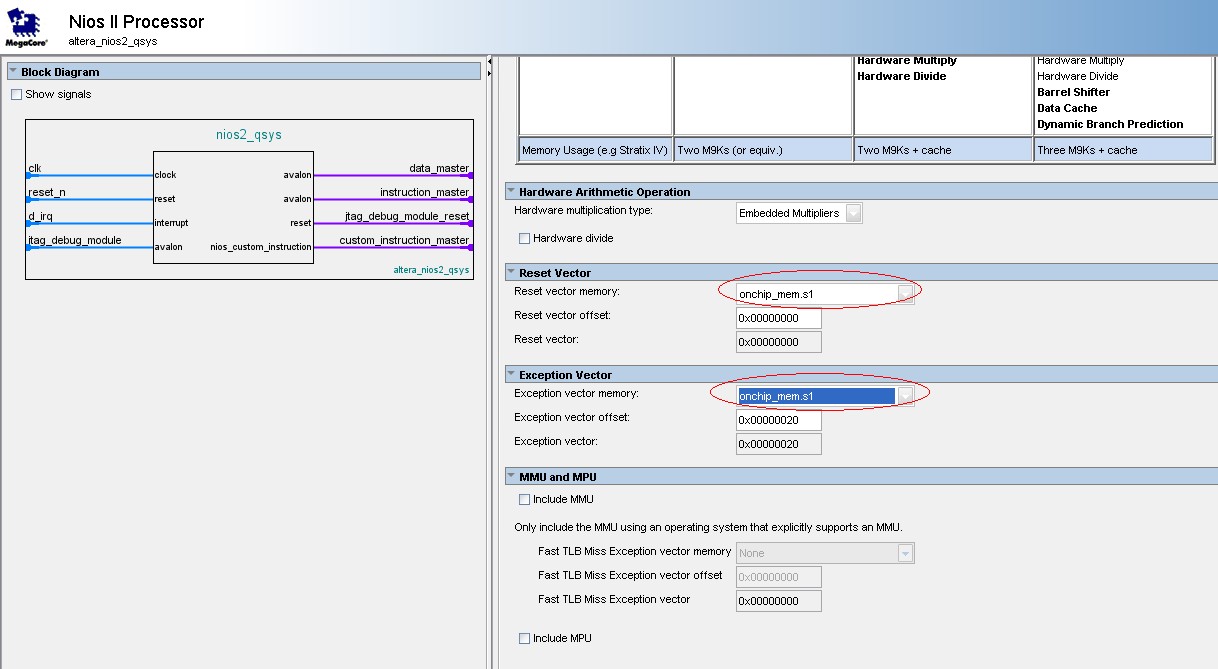Click the Memory Usage (e.g Stratix IV) cell
Viewport: 1218px width, 669px height.
click(x=595, y=150)
